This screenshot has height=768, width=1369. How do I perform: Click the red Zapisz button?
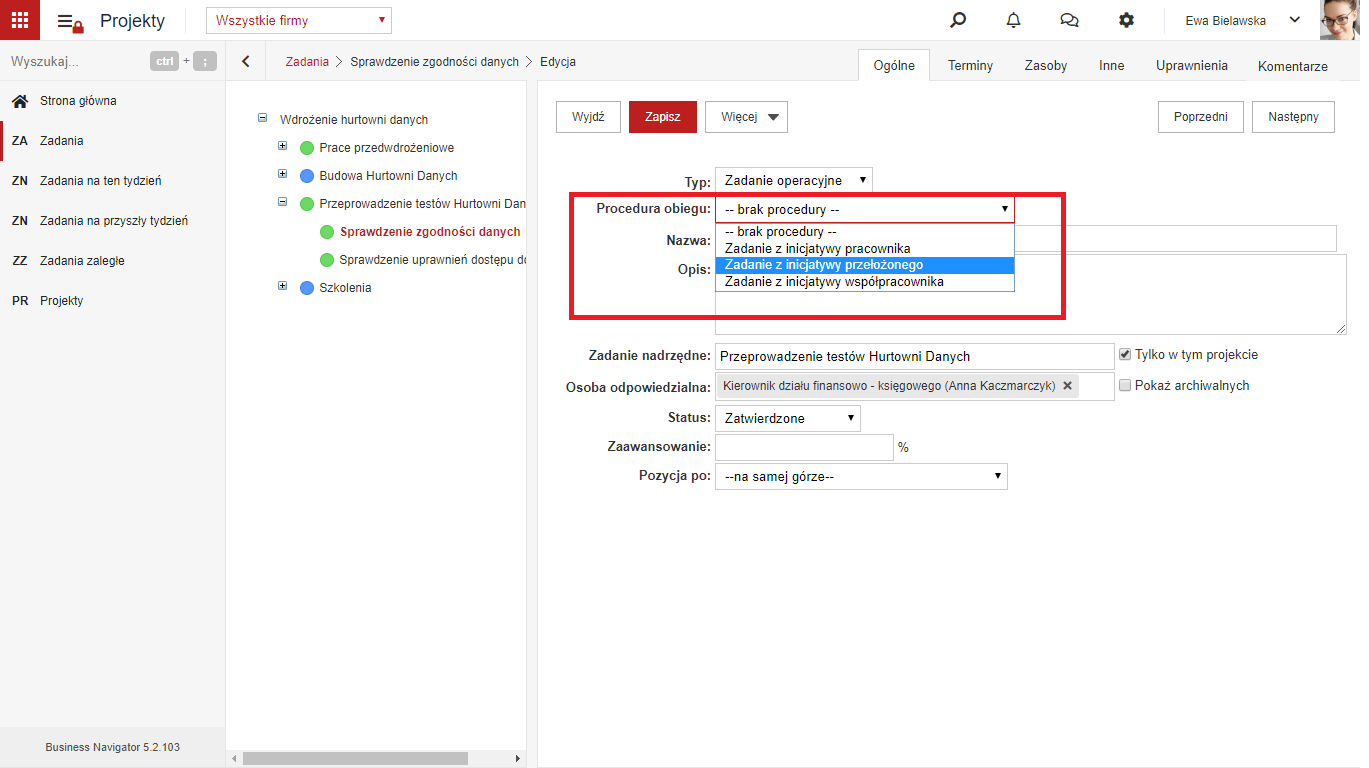point(663,116)
